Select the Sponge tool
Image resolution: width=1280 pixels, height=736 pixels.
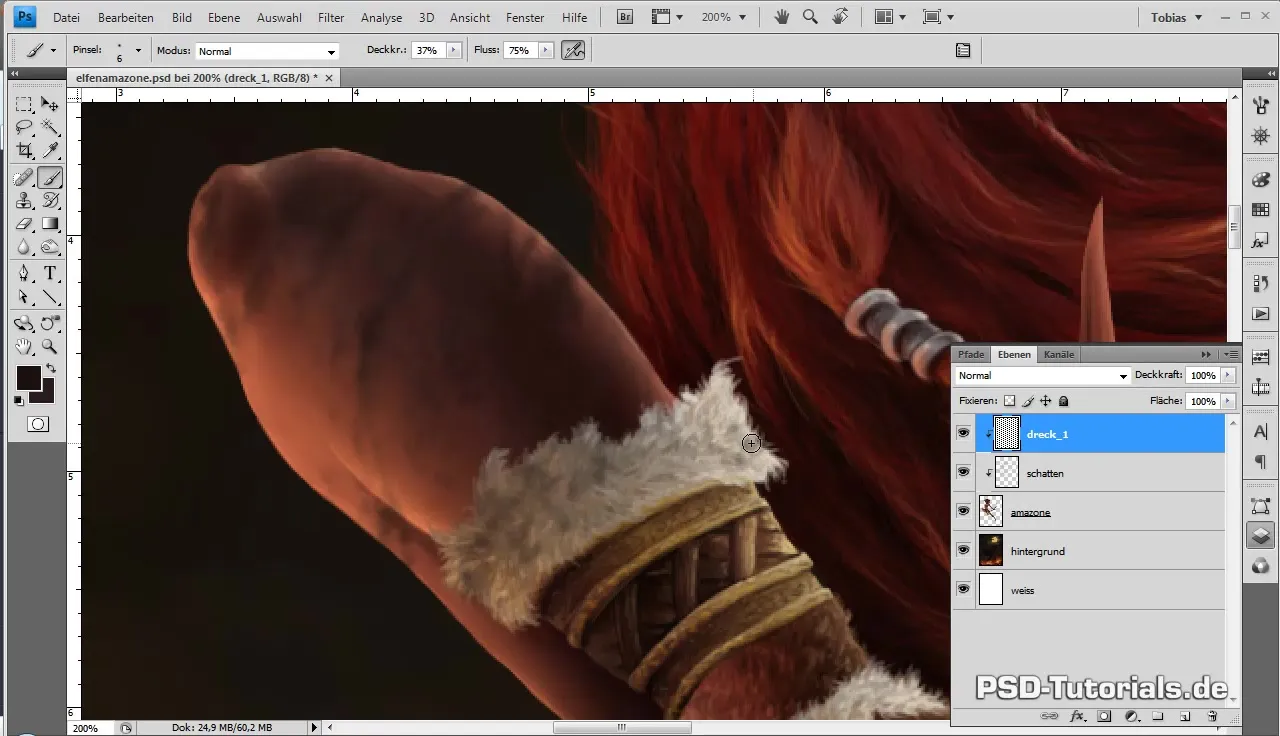[x=49, y=247]
